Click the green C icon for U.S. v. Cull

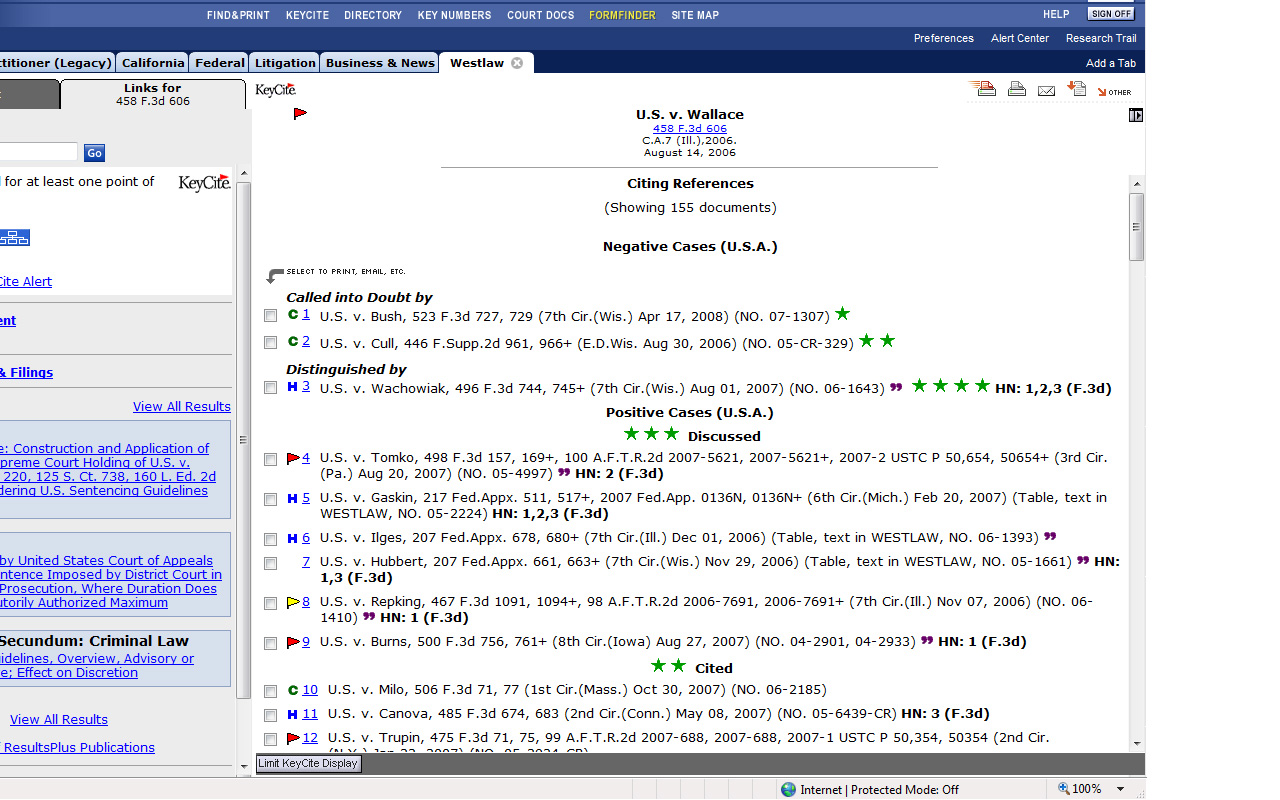(x=293, y=341)
